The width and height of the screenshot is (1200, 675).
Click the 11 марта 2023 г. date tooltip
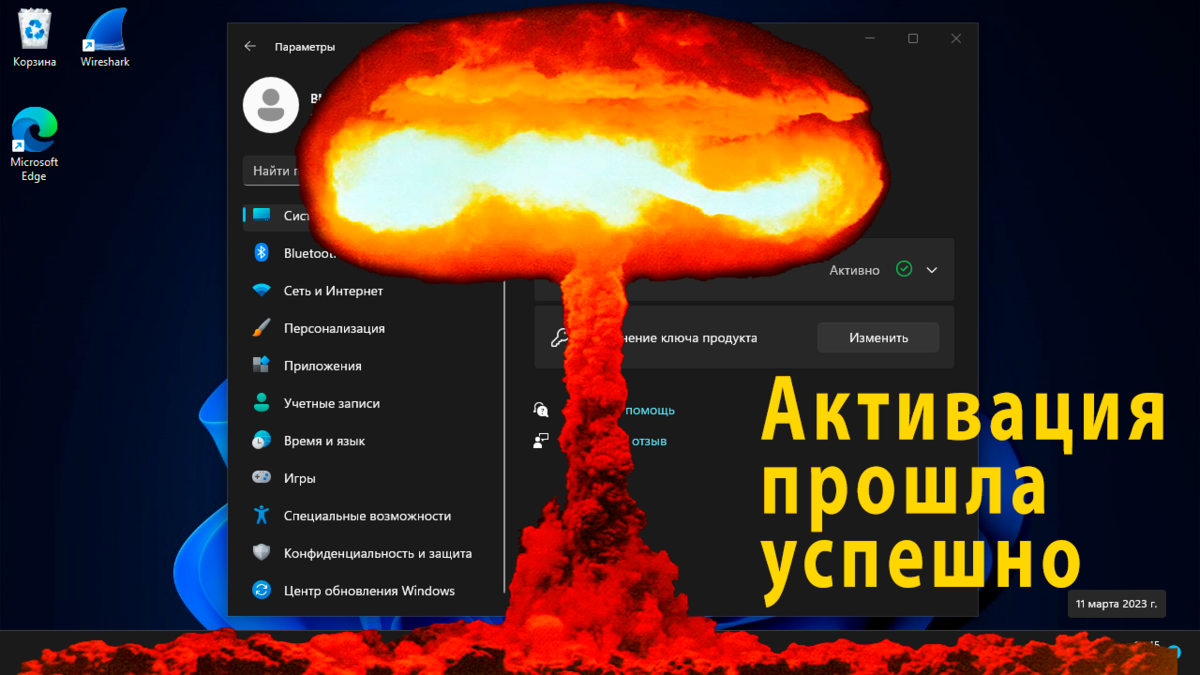coord(1117,604)
